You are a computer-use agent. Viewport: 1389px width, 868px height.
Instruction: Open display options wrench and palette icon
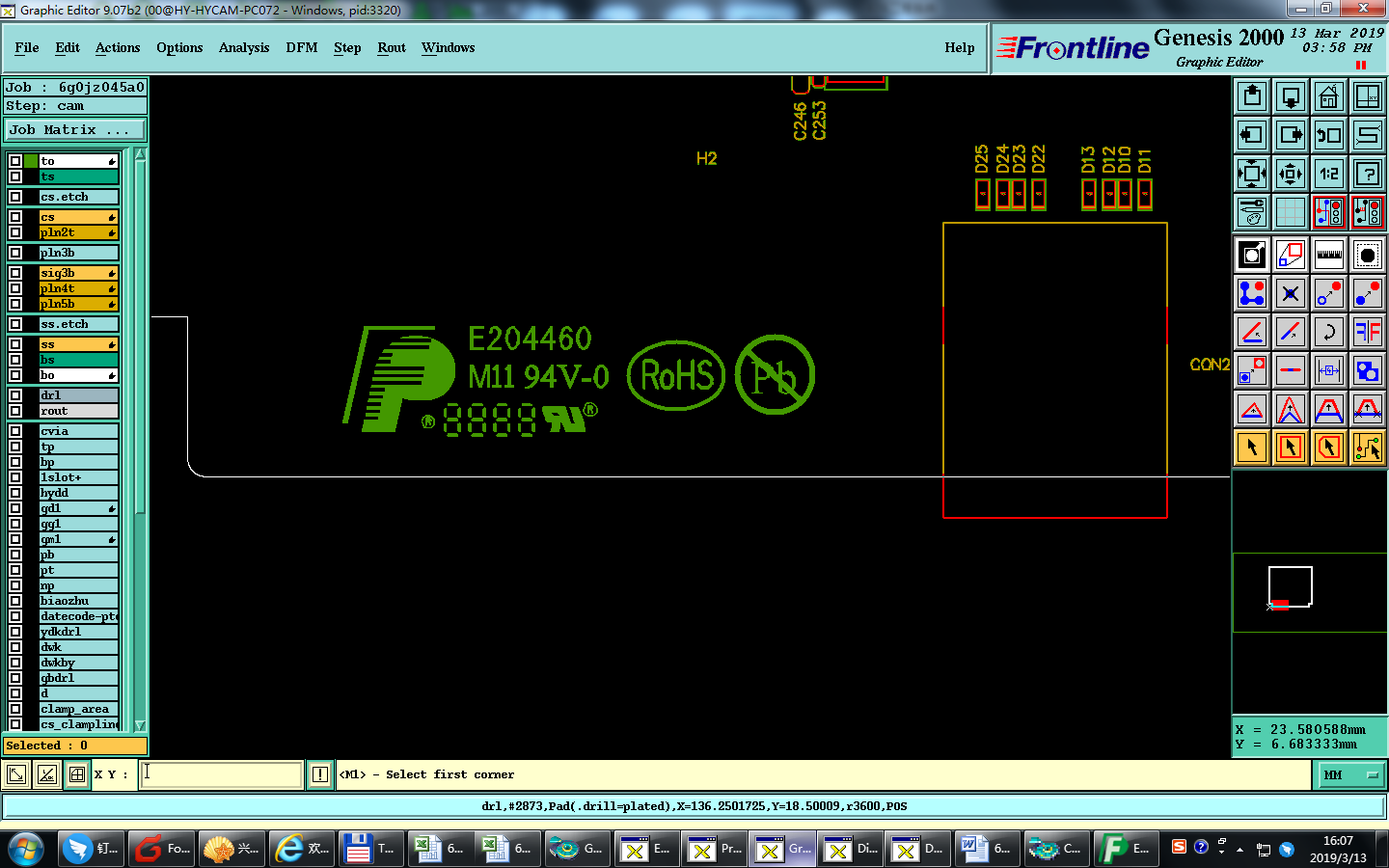click(1252, 211)
